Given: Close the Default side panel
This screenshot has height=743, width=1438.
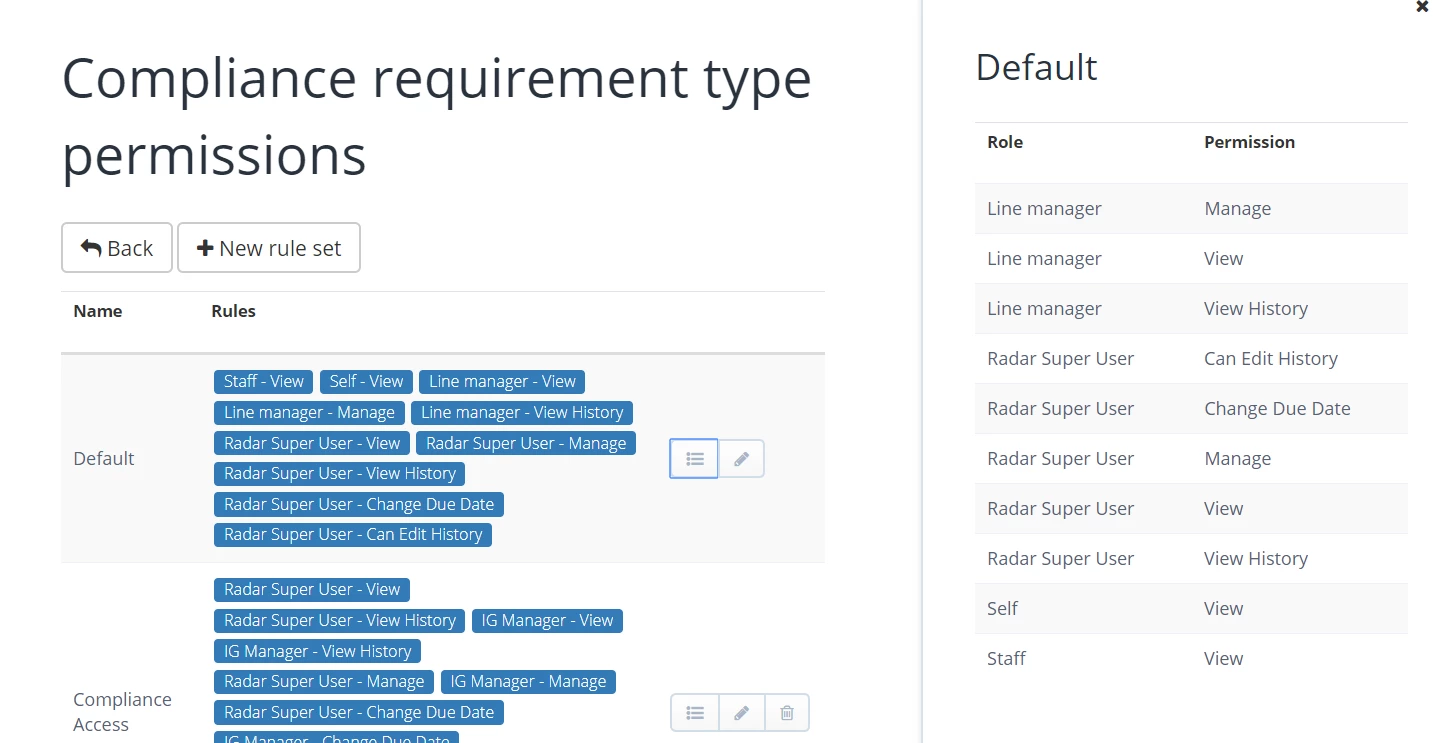Looking at the screenshot, I should point(1422,6).
